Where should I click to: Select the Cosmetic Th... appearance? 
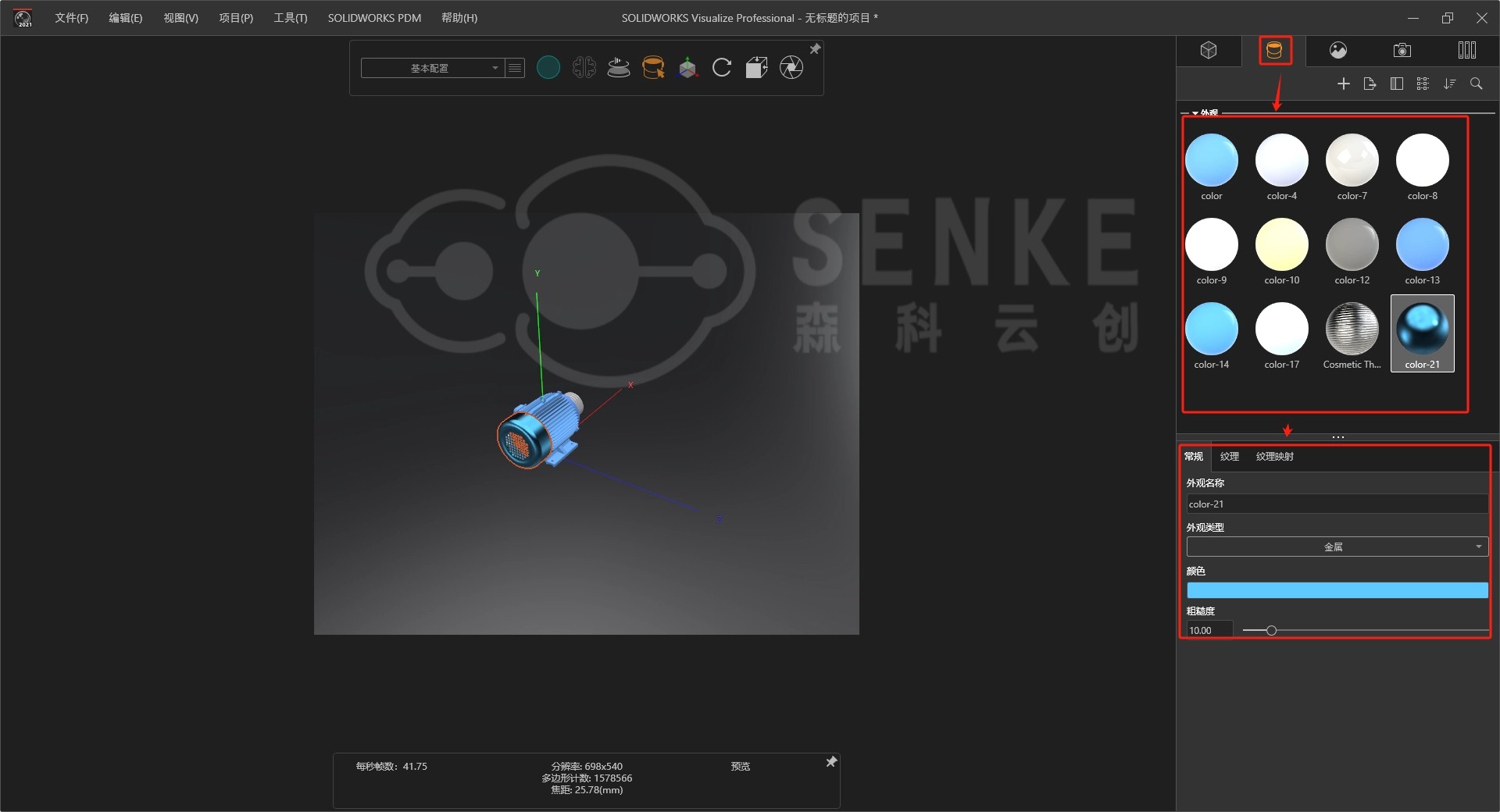coord(1352,336)
